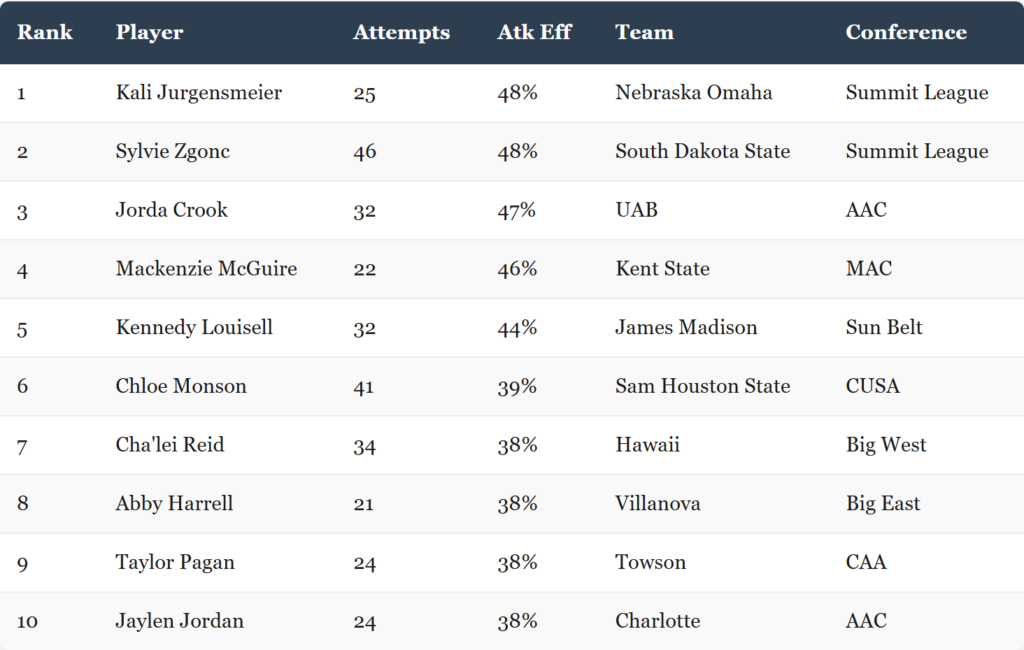Select the Nebraska Omaha team cell
The height and width of the screenshot is (650, 1024).
tap(694, 92)
